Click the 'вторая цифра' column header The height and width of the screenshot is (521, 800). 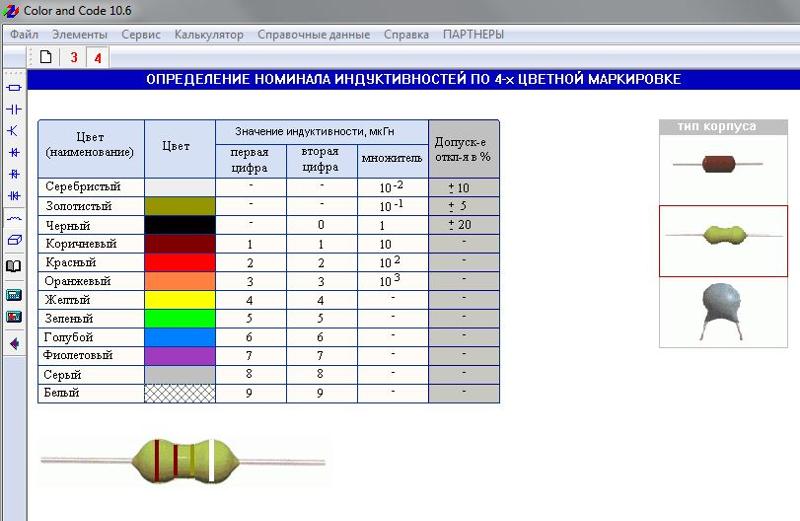[x=320, y=159]
